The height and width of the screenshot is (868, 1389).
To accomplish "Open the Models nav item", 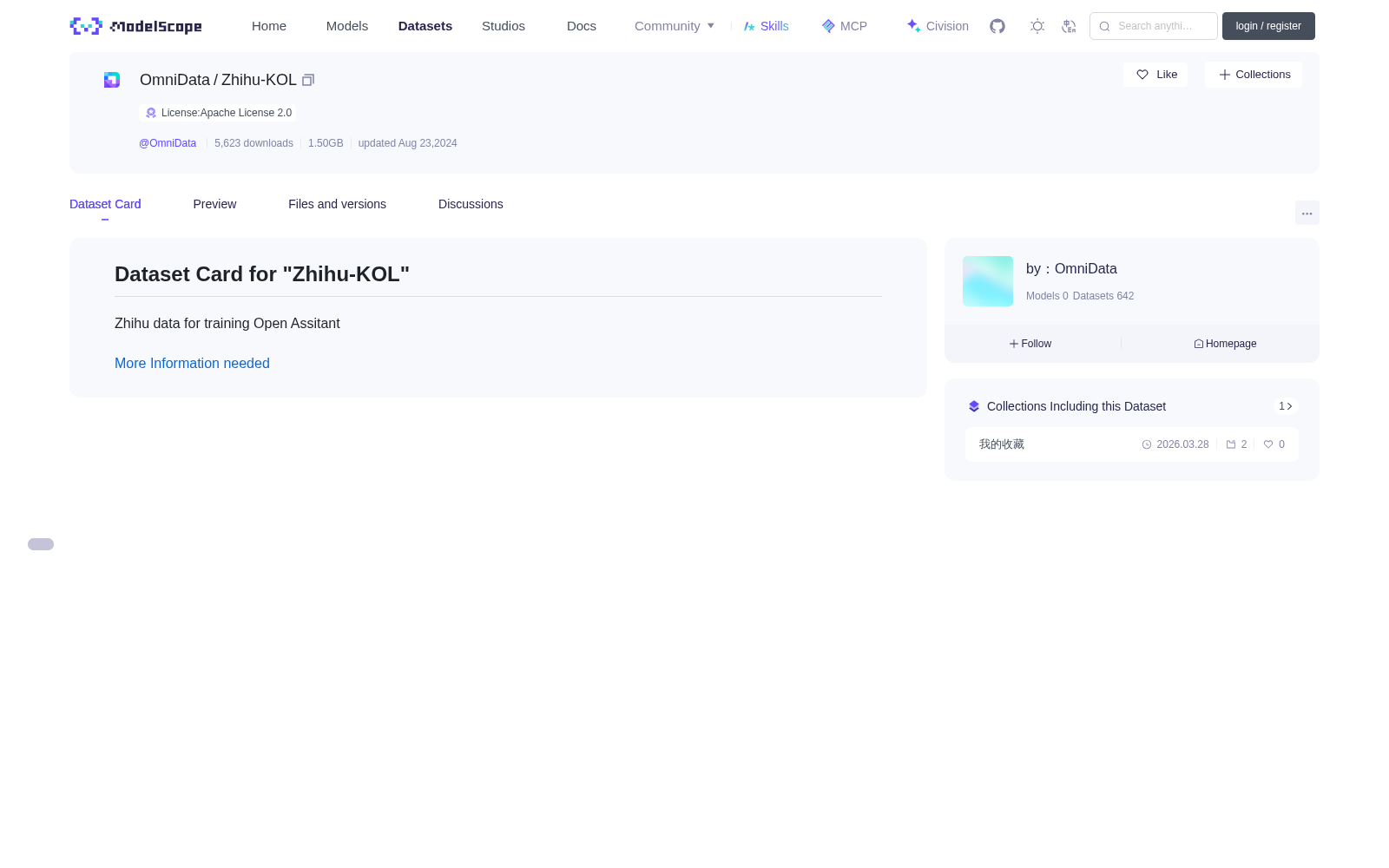I will pos(347,26).
